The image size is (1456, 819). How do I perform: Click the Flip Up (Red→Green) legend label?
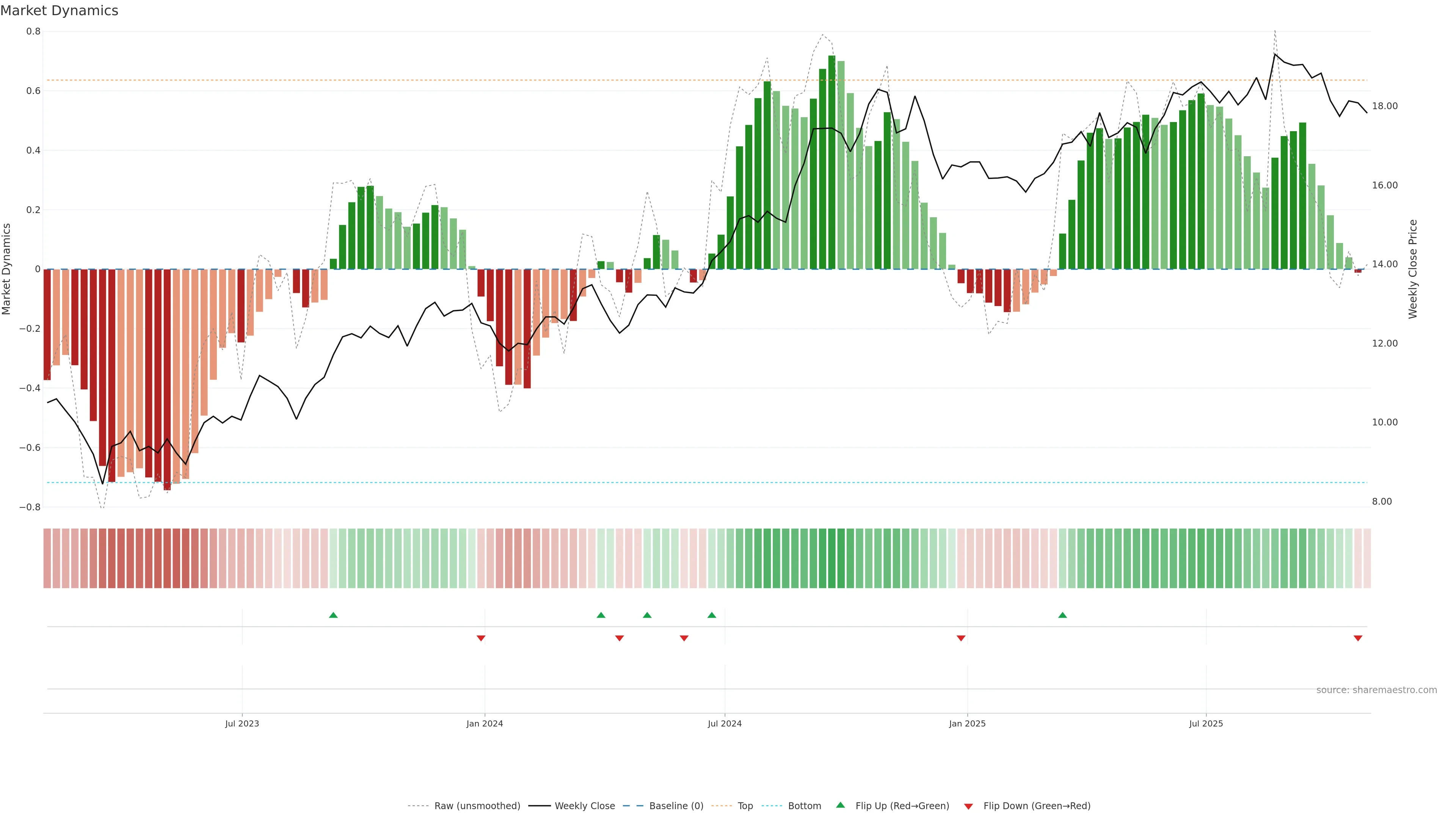coord(902,805)
